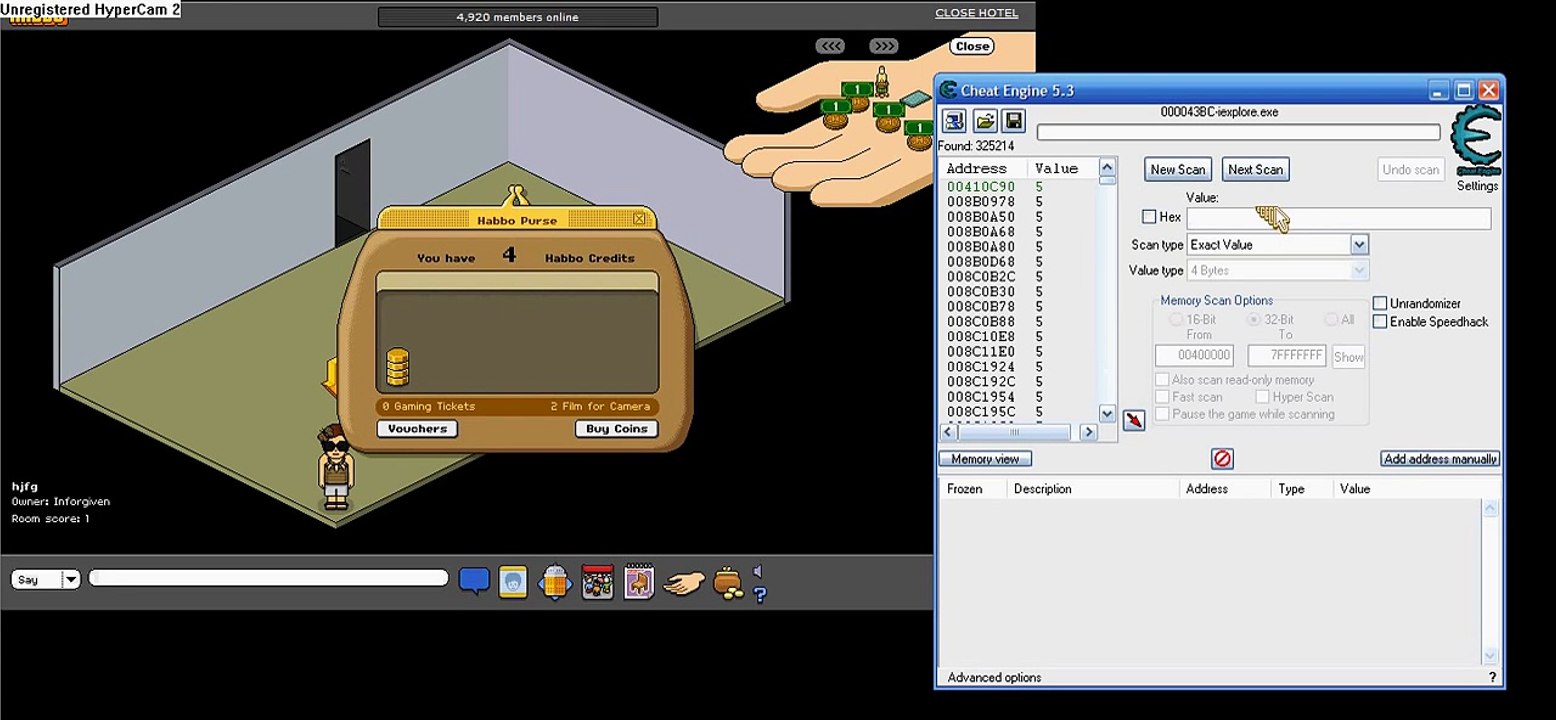Tick the Hex checkbox
This screenshot has width=1556, height=720.
(x=1149, y=217)
